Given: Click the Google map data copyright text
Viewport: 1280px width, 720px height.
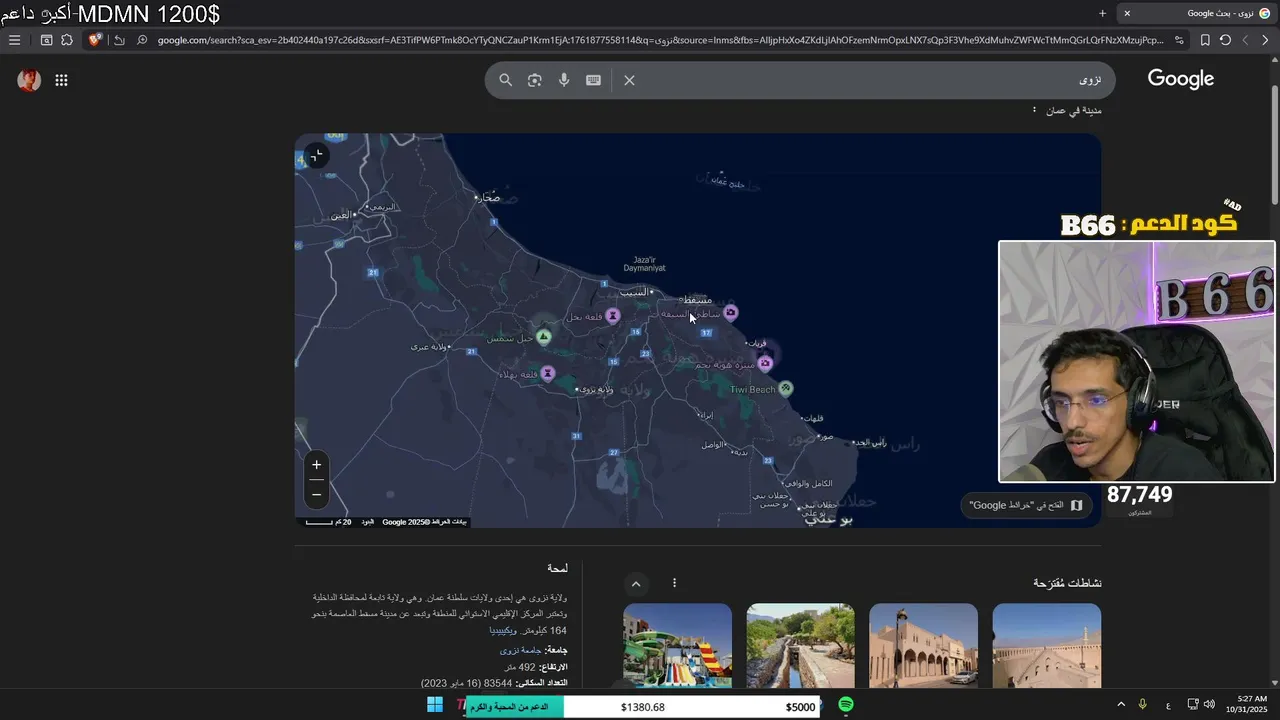Looking at the screenshot, I should coord(425,522).
